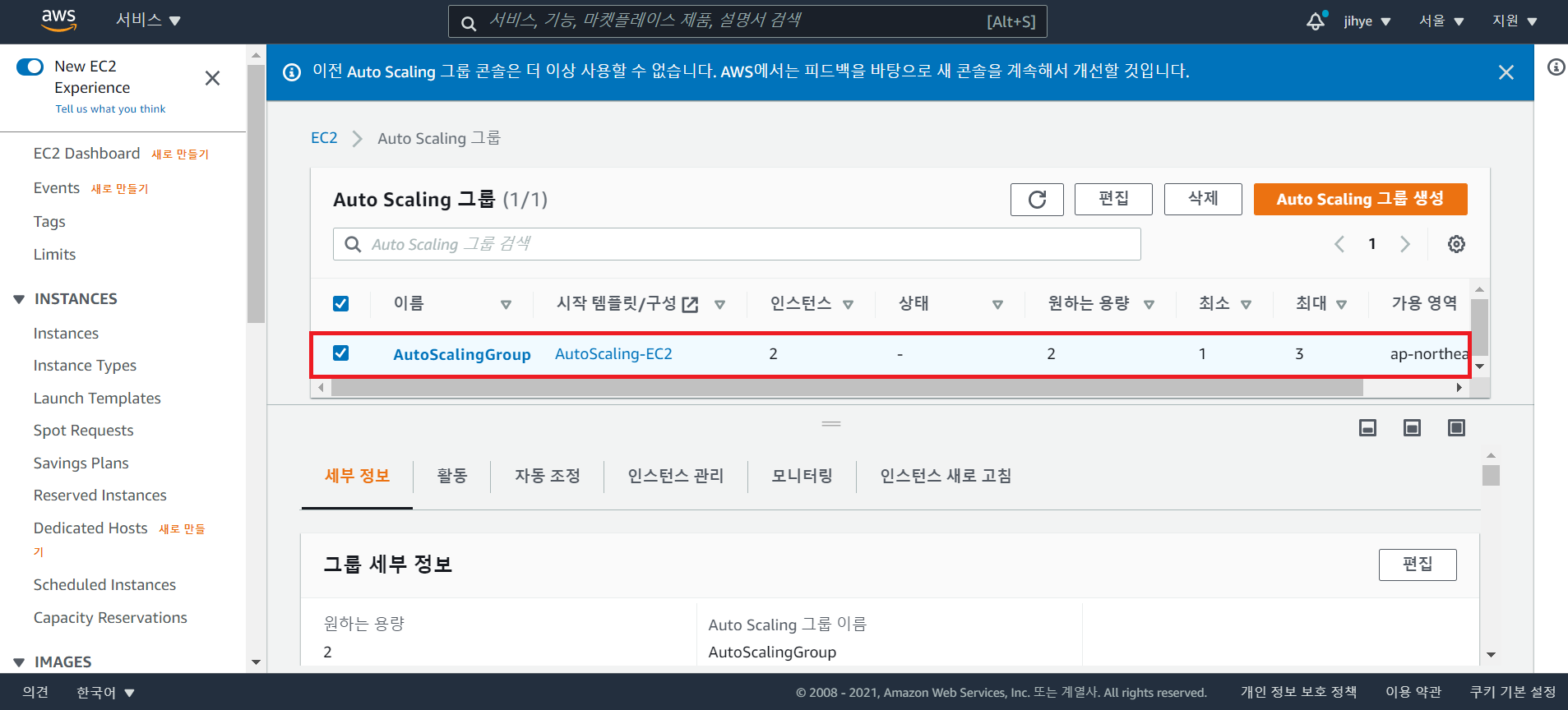Open the jihye account dropdown
Screen dimensions: 1568x710
pos(1367,21)
